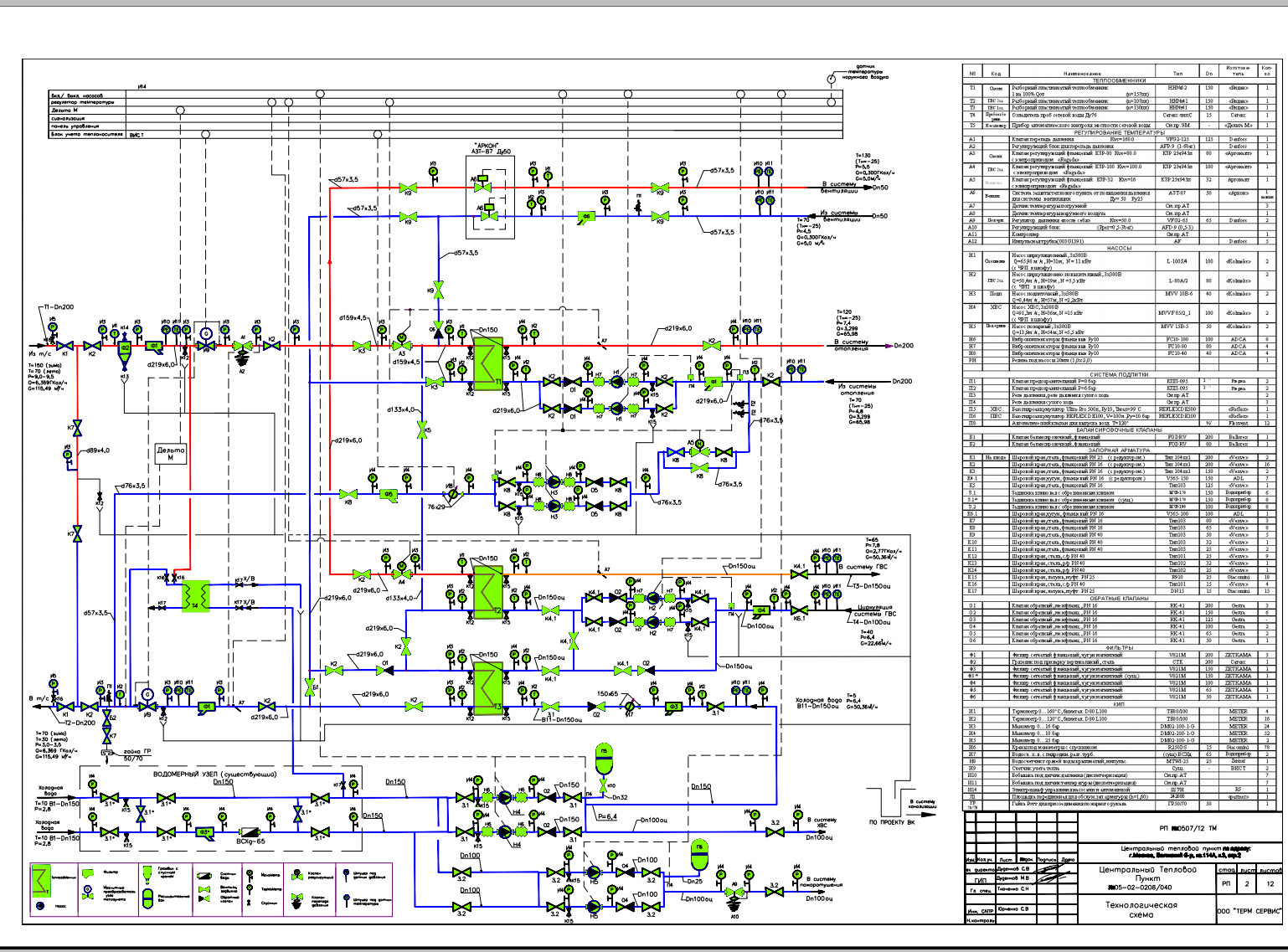Select filter Ф5 on the makeup line
This screenshot has width=1288, height=952.
[x=389, y=494]
